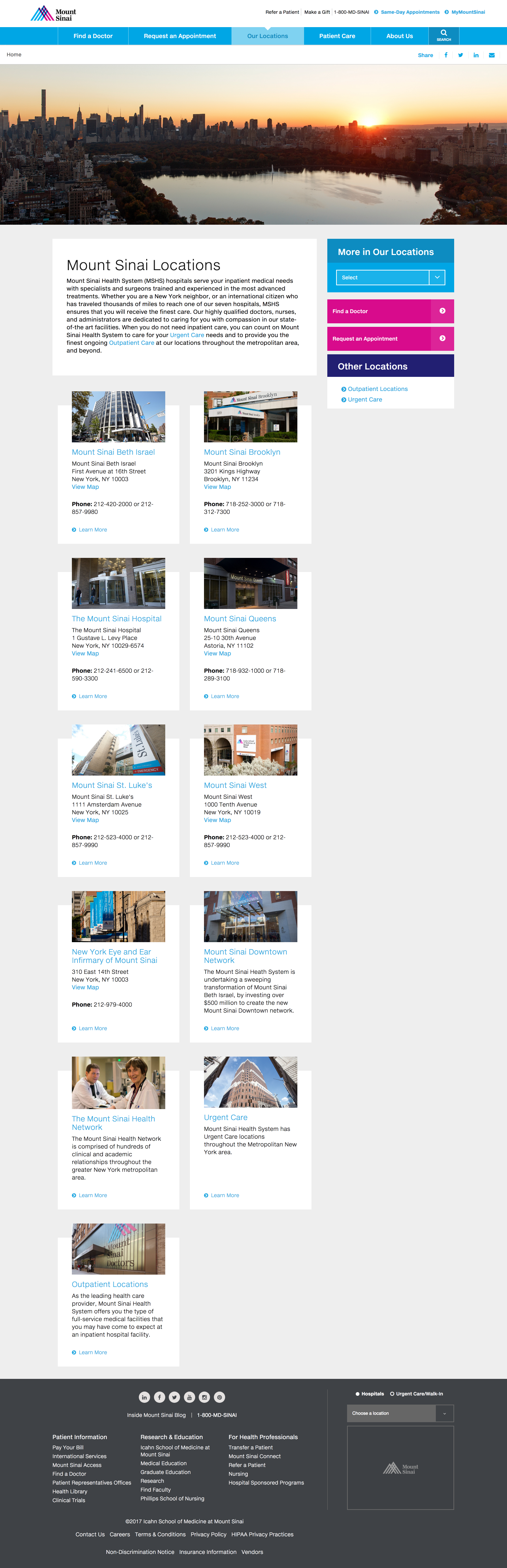Open the Mount Sinai Beth Israel building photo
Image resolution: width=507 pixels, height=1568 pixels.
pos(118,416)
